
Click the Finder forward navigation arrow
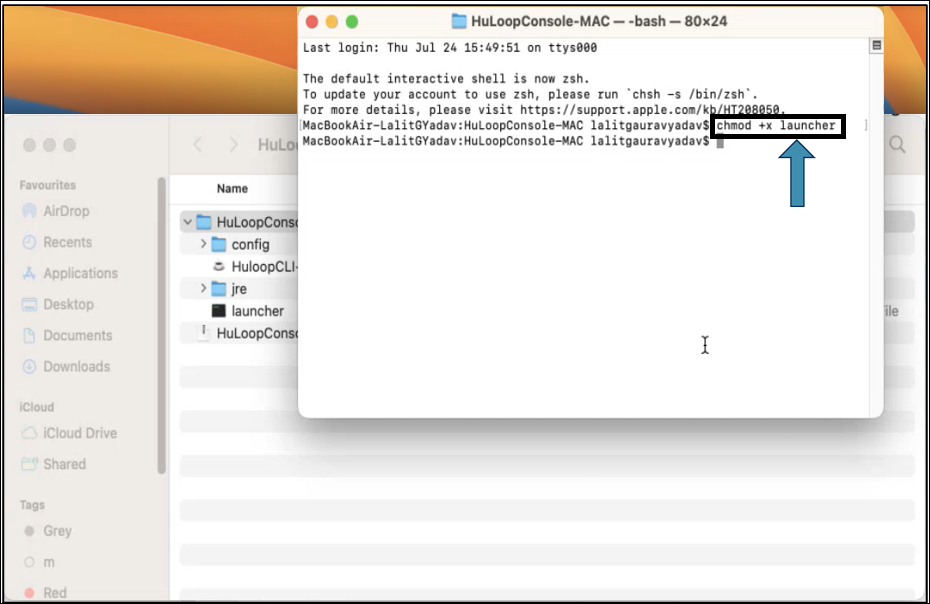coord(233,145)
